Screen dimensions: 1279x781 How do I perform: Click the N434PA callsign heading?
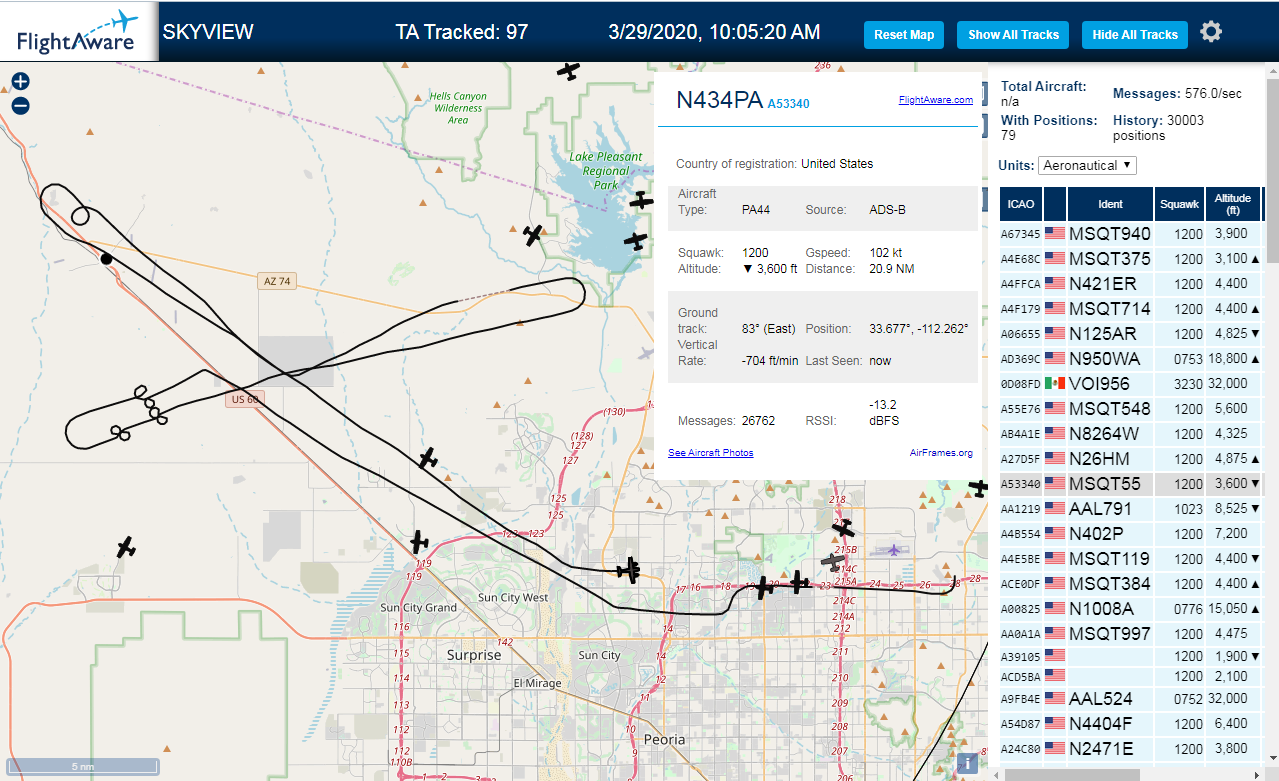pyautogui.click(x=719, y=100)
